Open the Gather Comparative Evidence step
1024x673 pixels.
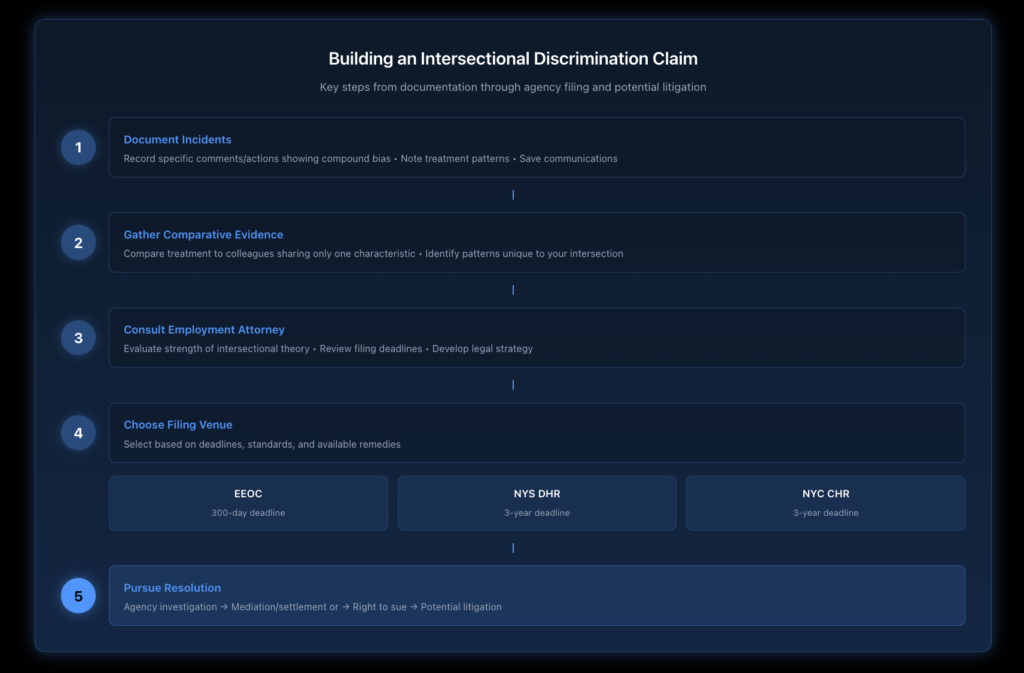click(203, 234)
